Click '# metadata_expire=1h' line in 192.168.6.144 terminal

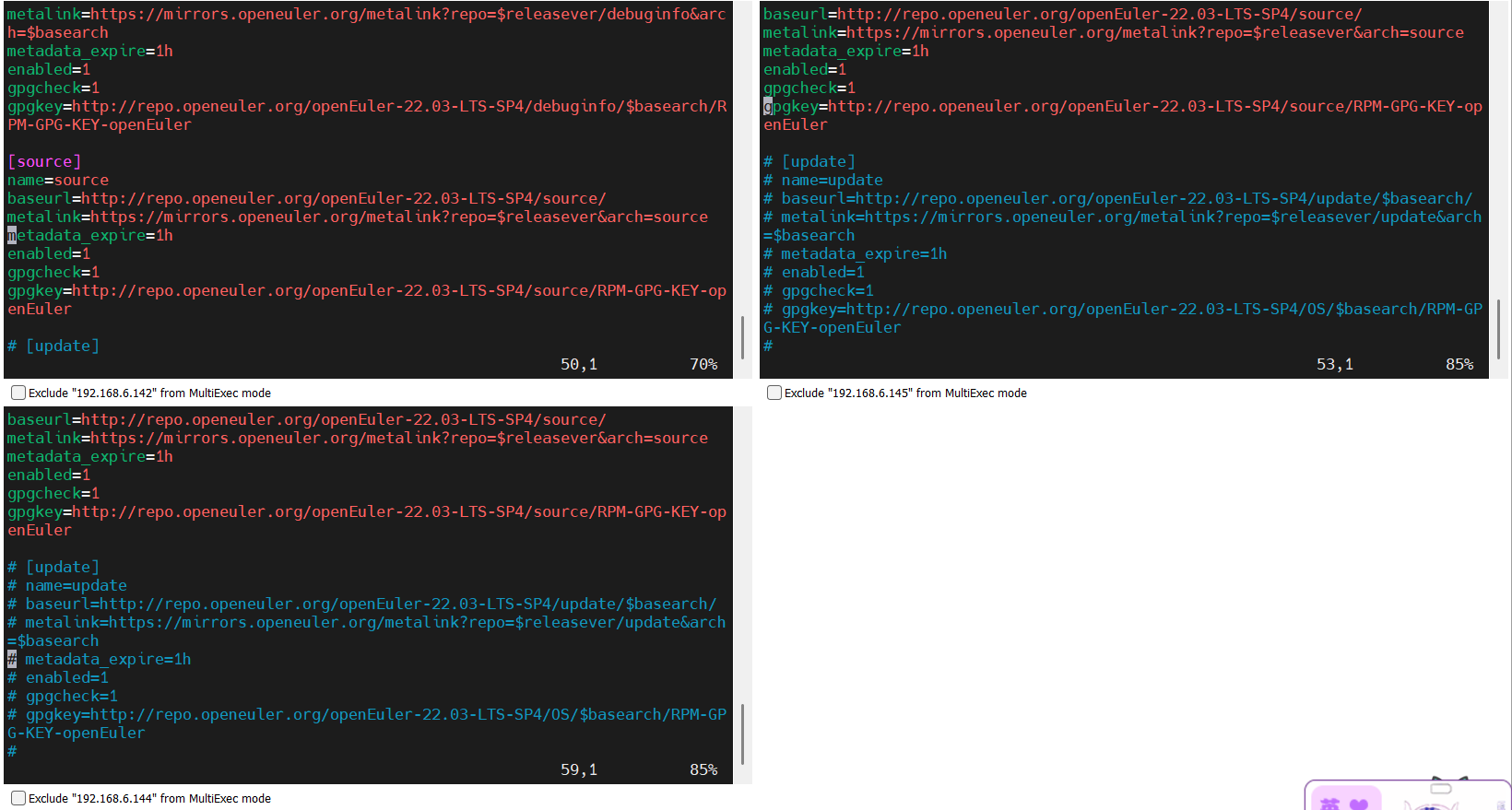click(100, 660)
